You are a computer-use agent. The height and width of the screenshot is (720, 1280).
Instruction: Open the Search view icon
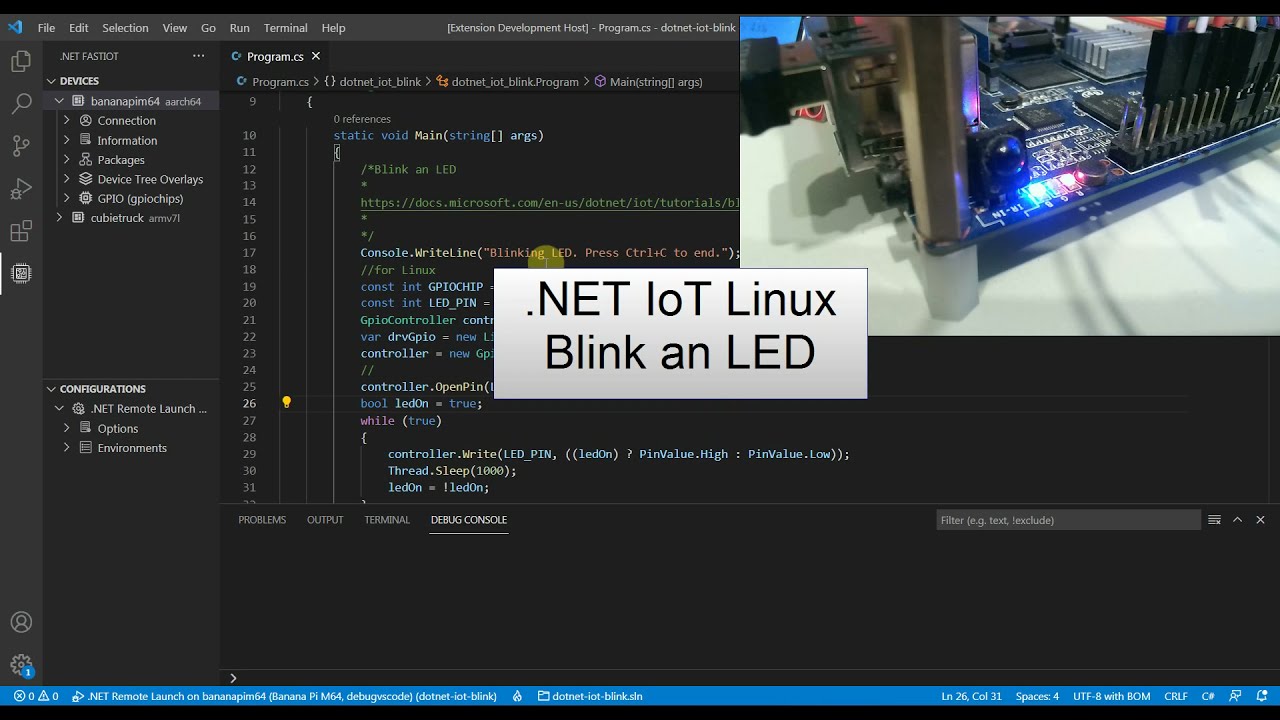pyautogui.click(x=21, y=104)
